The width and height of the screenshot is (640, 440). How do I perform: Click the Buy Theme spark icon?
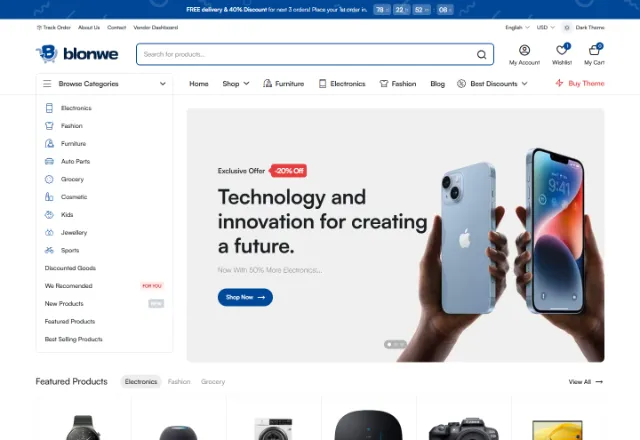[559, 83]
